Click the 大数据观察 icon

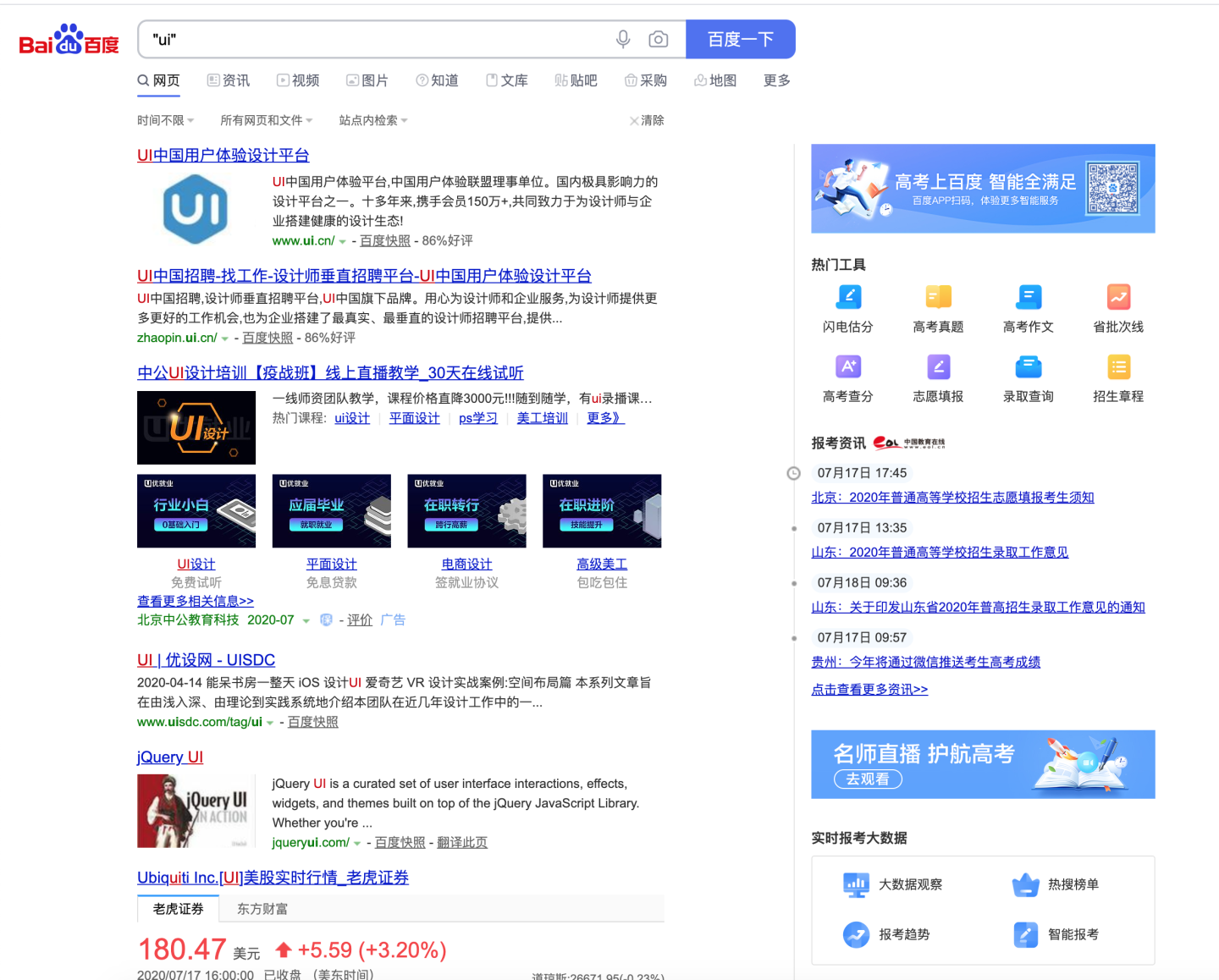856,884
